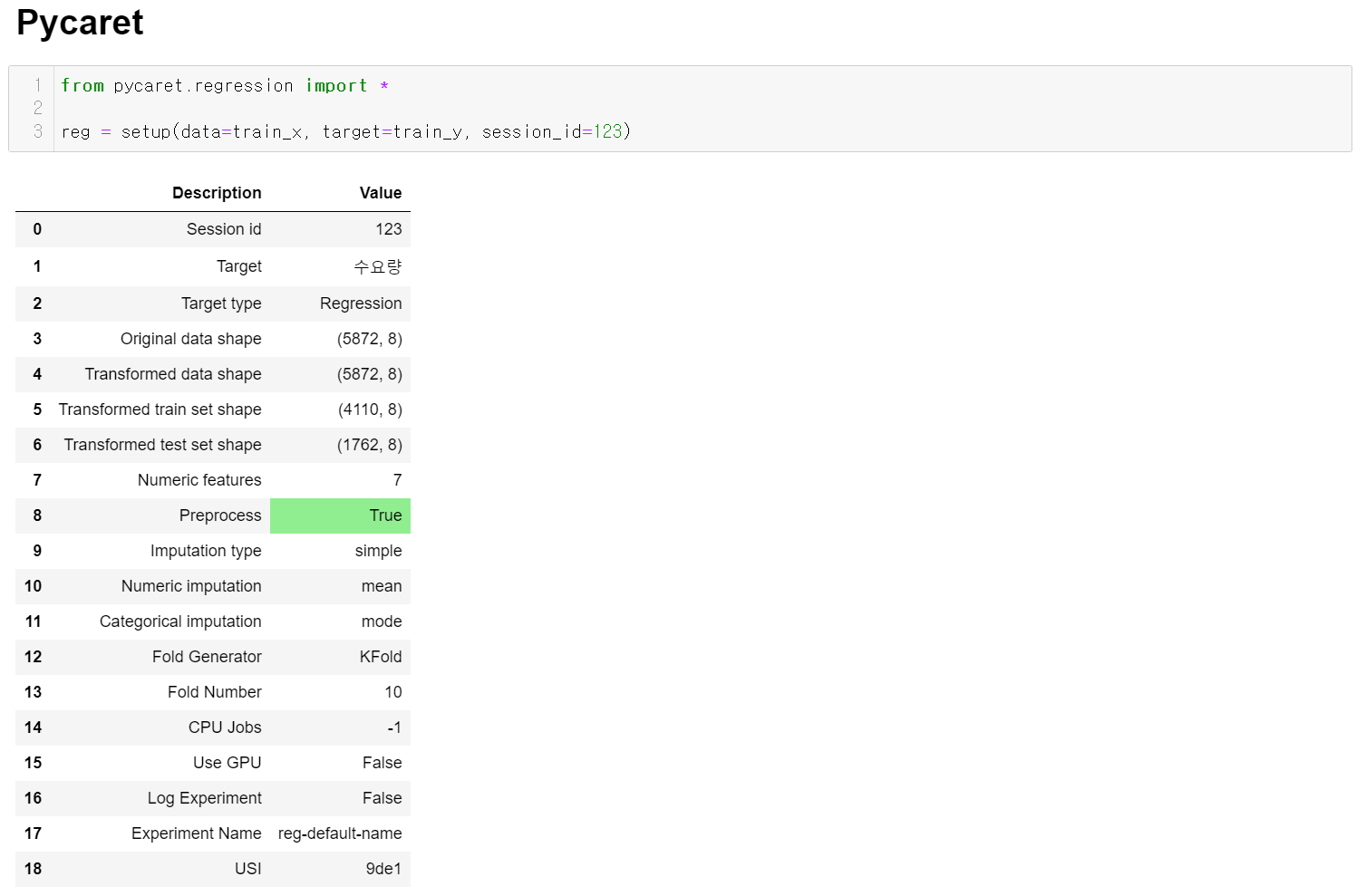Image resolution: width=1366 pixels, height=896 pixels.
Task: Click row index 18
Action: click(34, 869)
